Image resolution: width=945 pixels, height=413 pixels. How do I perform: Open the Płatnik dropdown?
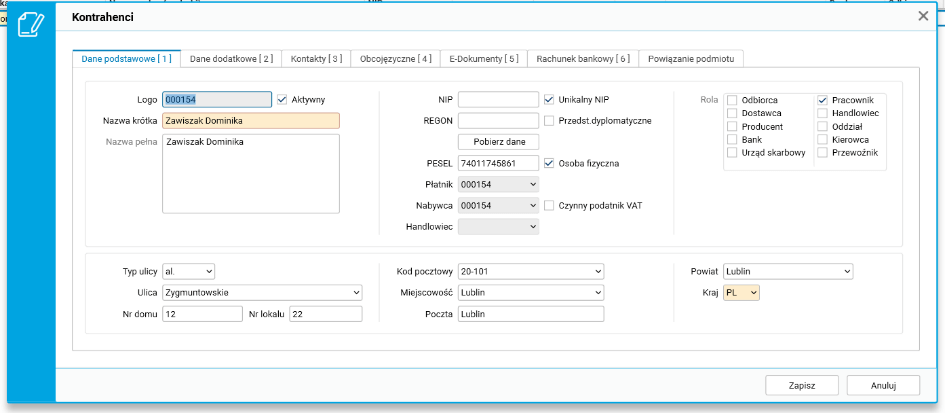point(498,184)
